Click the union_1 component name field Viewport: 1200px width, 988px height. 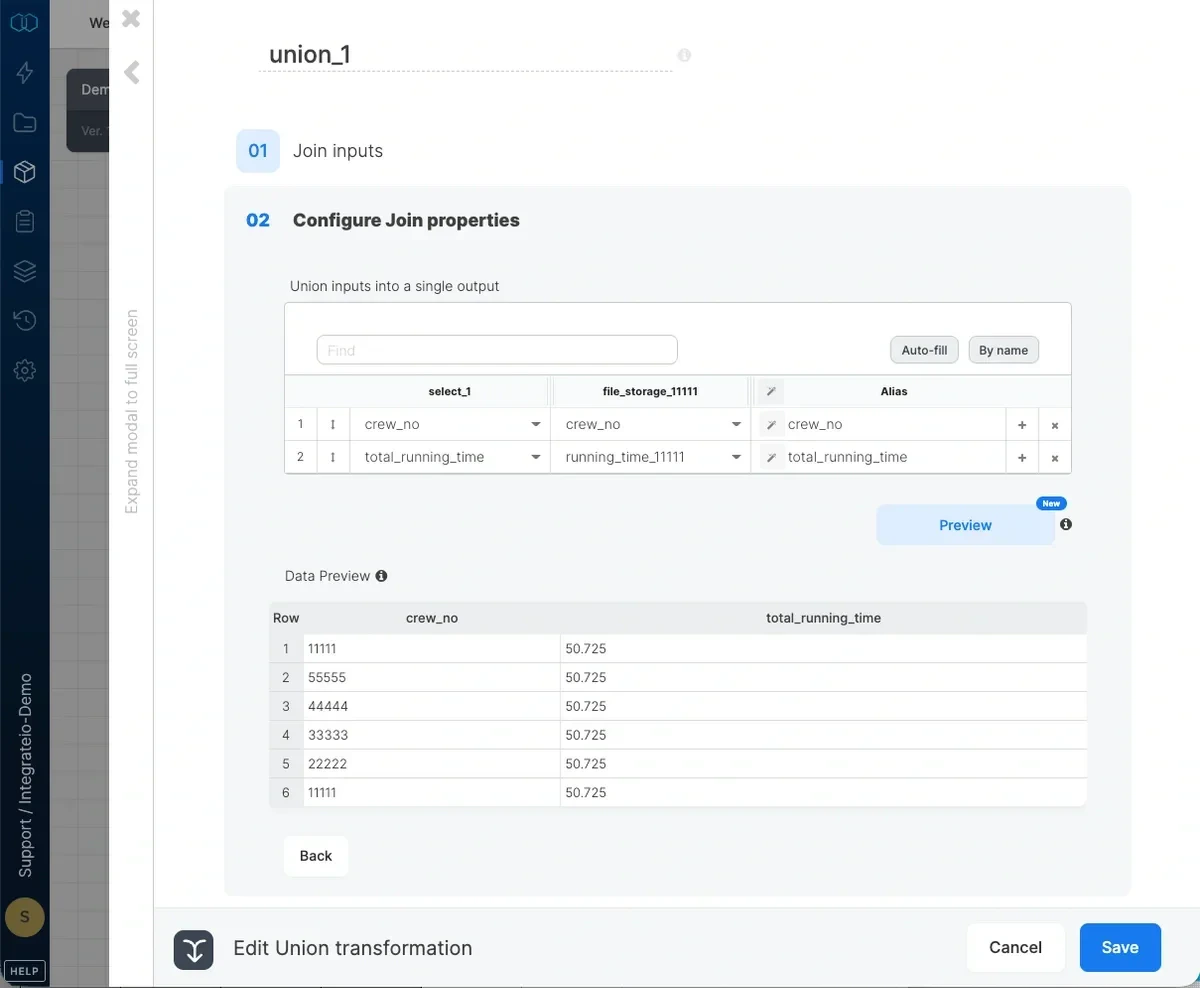465,54
